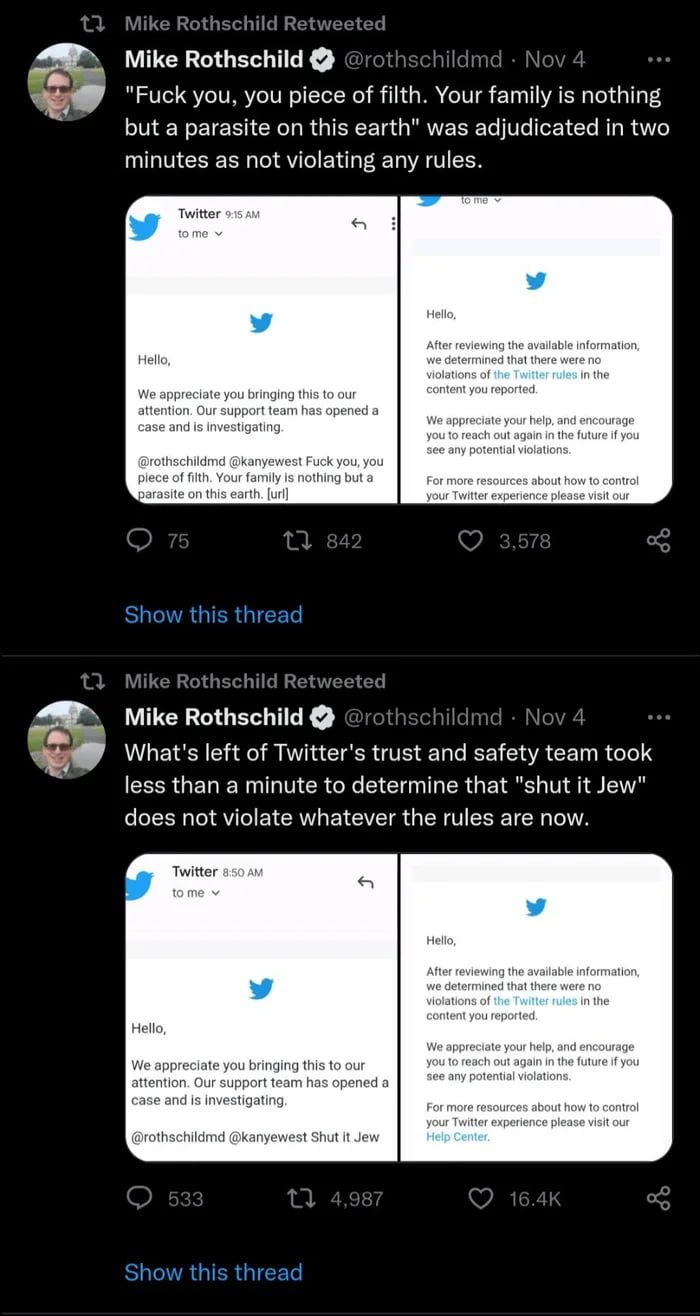The height and width of the screenshot is (1316, 700).
Task: Open 'Show this thread' under the first tweet
Action: pos(213,615)
